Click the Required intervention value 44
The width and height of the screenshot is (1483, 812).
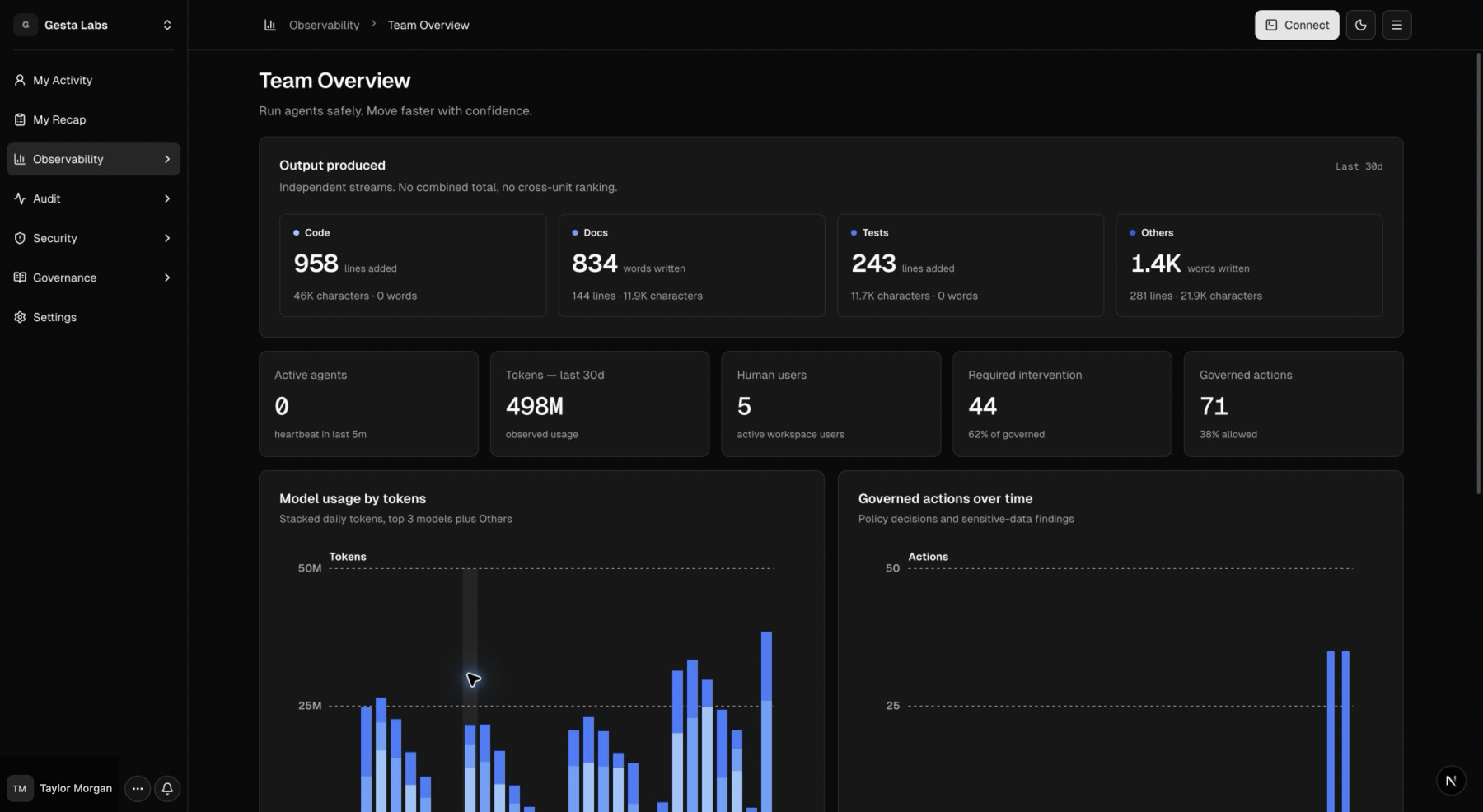[x=982, y=406]
